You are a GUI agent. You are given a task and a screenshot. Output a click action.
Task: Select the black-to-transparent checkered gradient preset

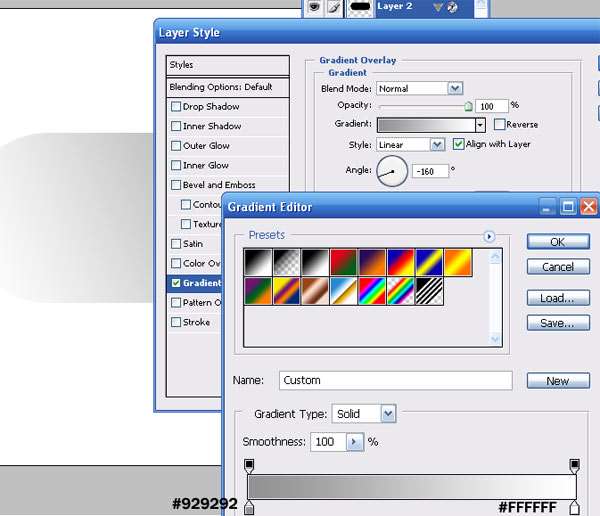(287, 262)
